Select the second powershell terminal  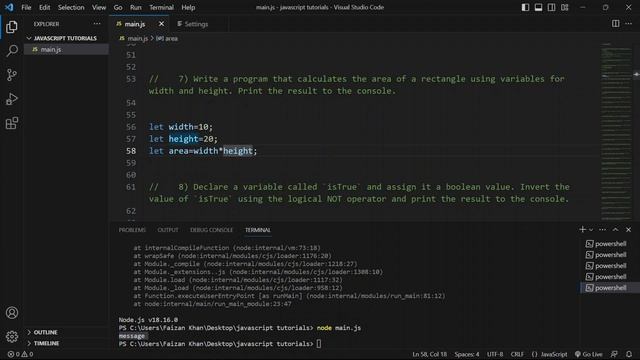pos(606,255)
